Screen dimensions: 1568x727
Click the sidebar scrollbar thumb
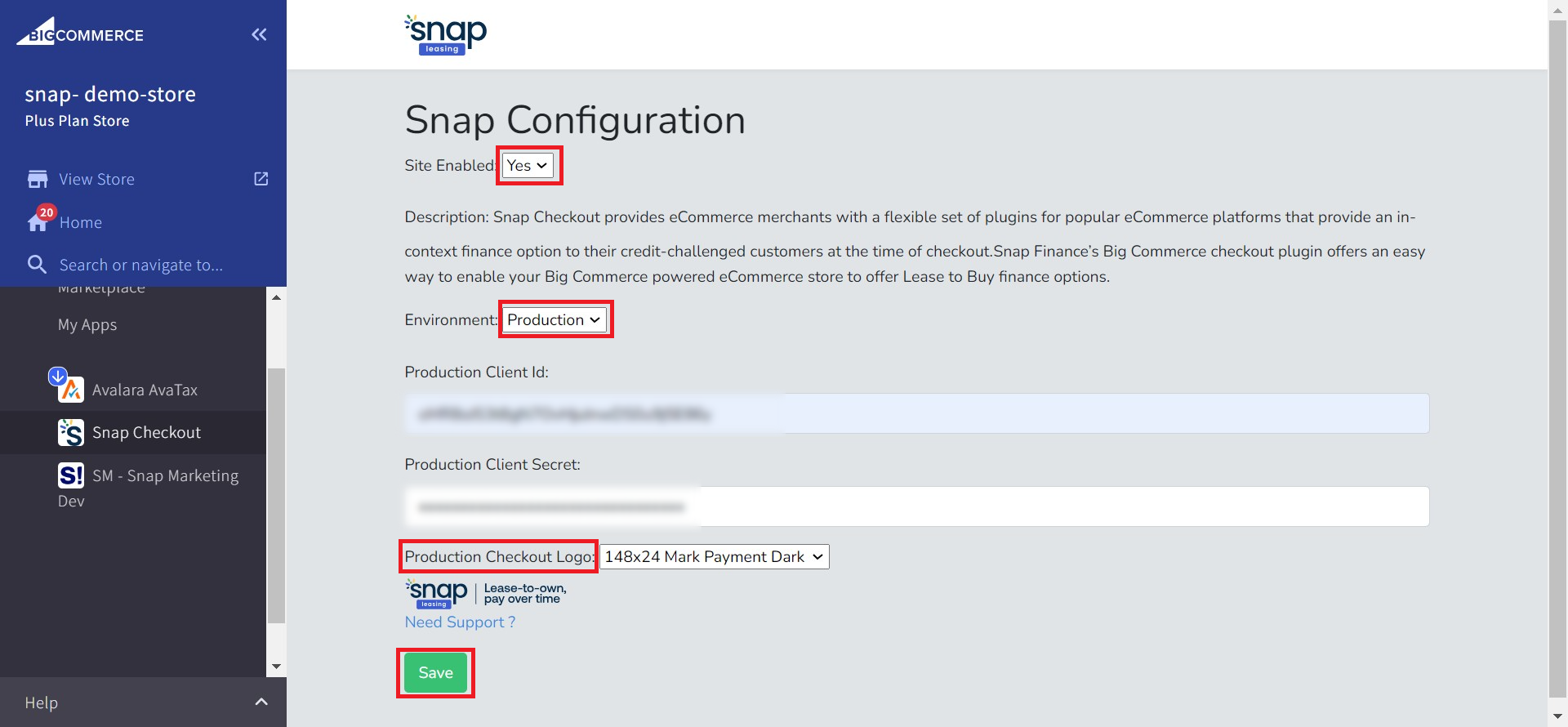(x=276, y=496)
